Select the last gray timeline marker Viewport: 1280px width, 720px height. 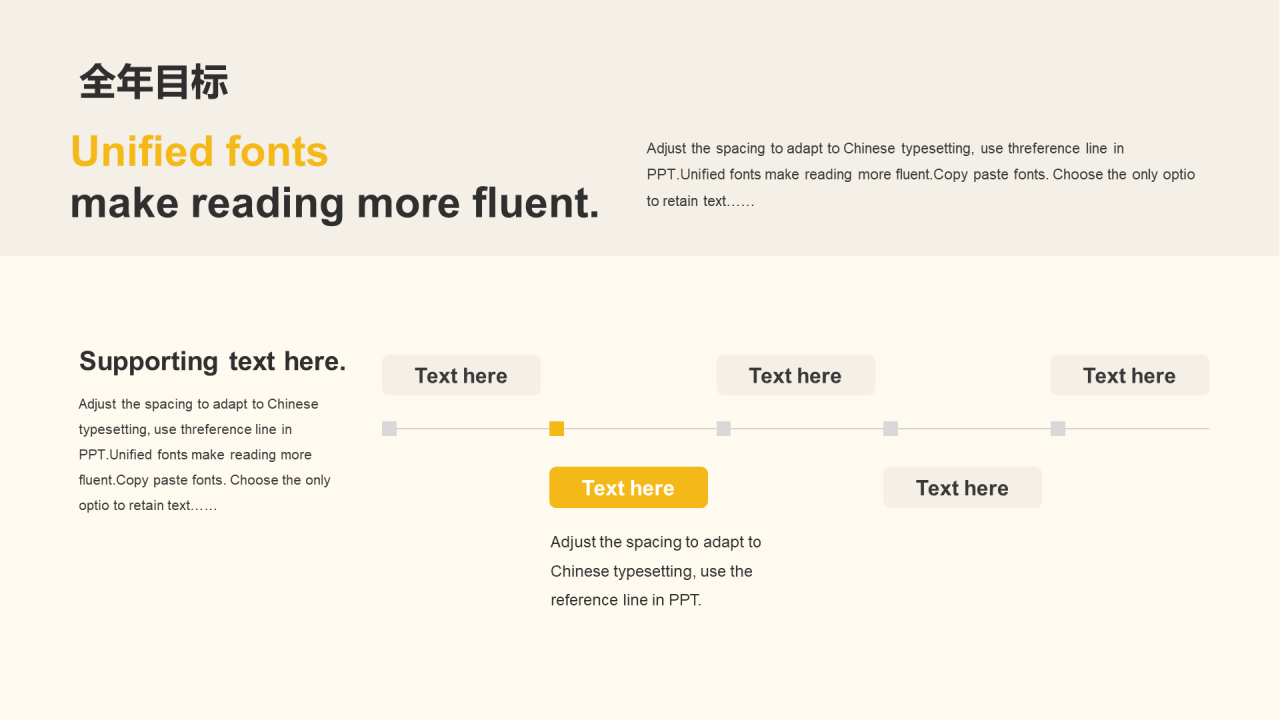[1058, 429]
